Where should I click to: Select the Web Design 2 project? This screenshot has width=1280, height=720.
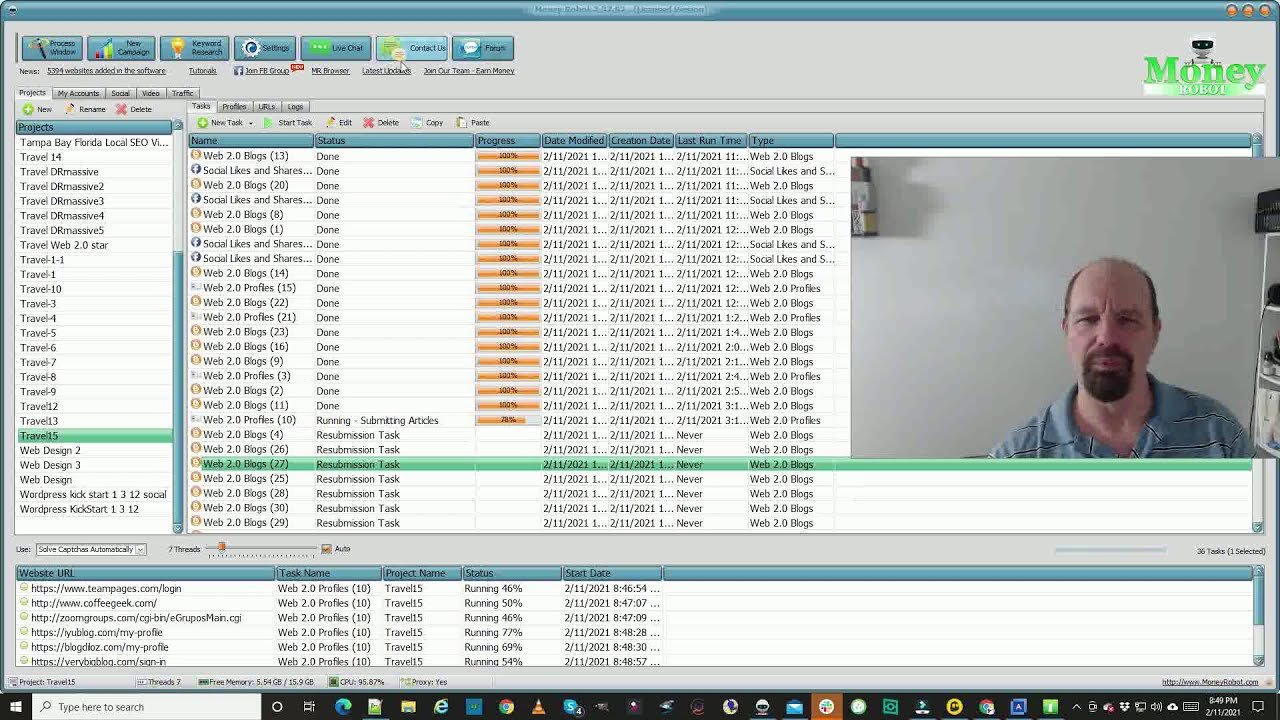[95, 450]
